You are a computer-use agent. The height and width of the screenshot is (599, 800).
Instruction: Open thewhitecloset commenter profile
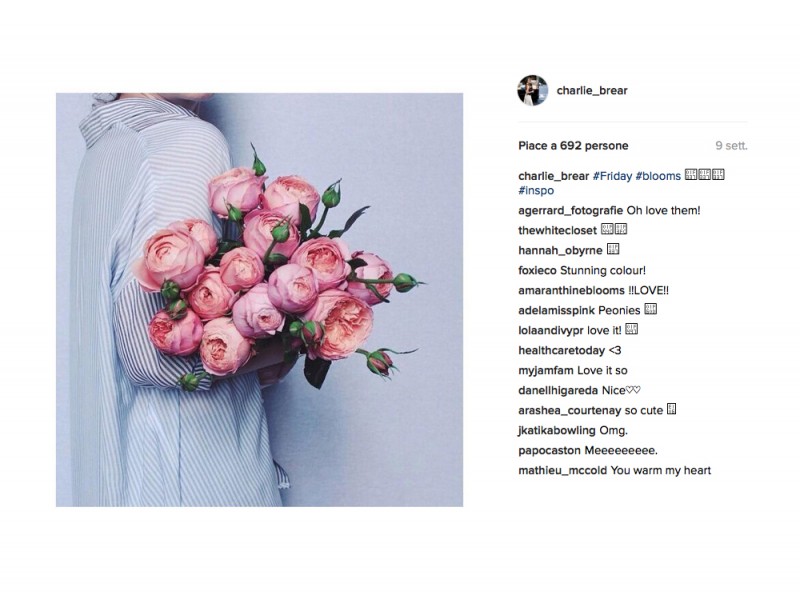pos(557,231)
